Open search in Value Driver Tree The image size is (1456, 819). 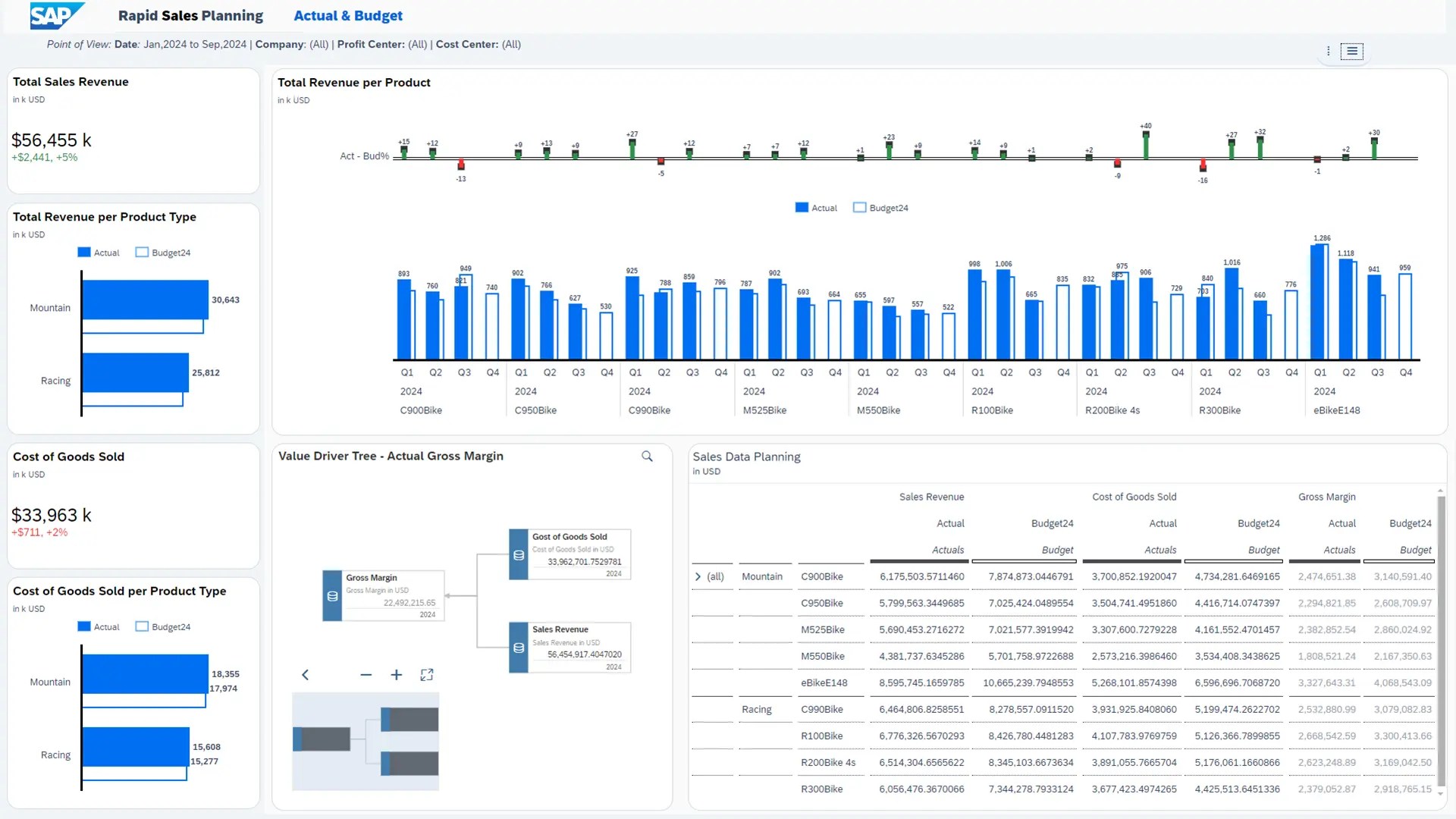tap(647, 456)
